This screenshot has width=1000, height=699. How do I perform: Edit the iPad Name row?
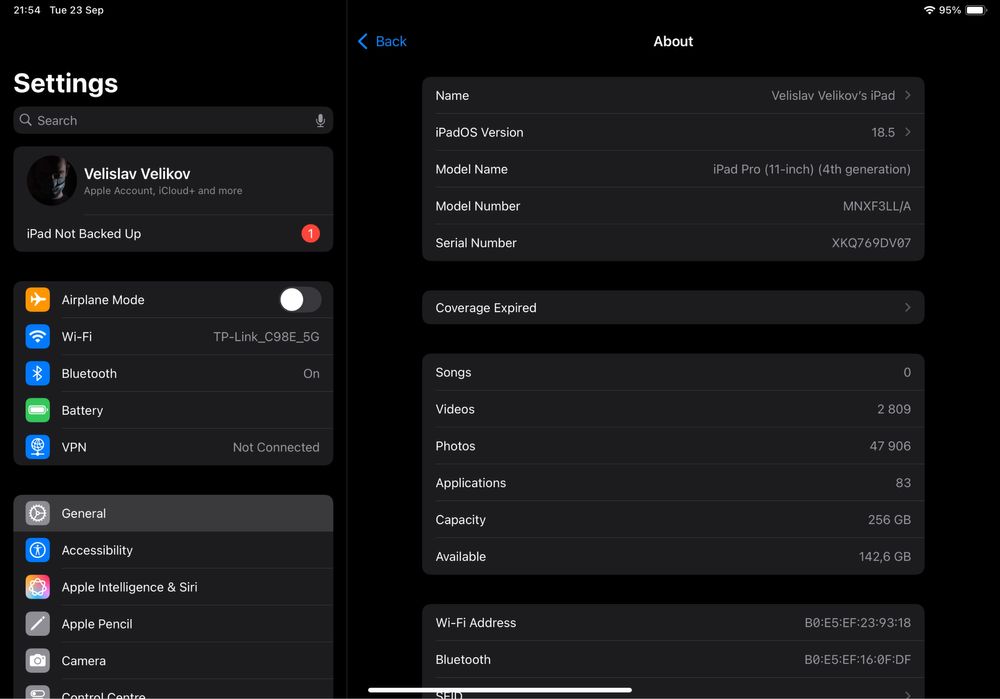673,95
